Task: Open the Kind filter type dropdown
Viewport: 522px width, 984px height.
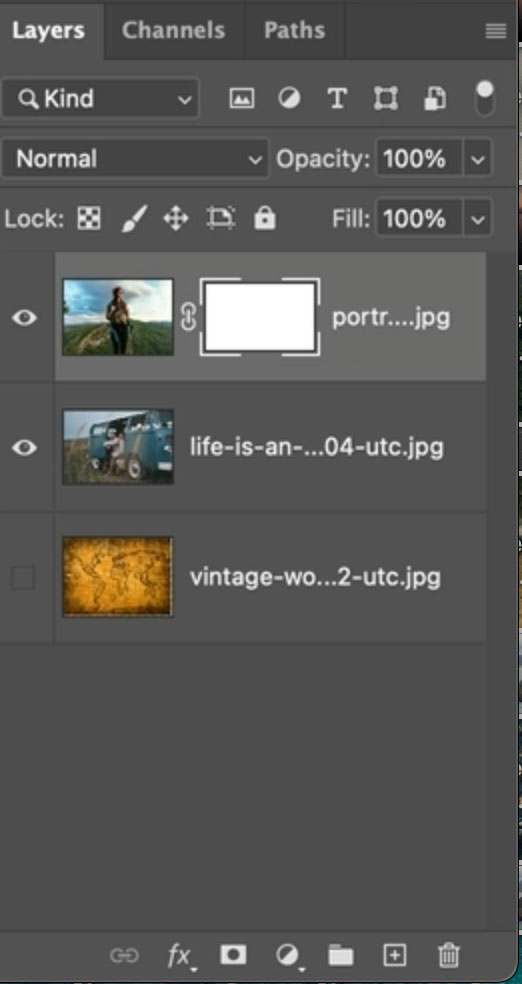Action: point(100,99)
